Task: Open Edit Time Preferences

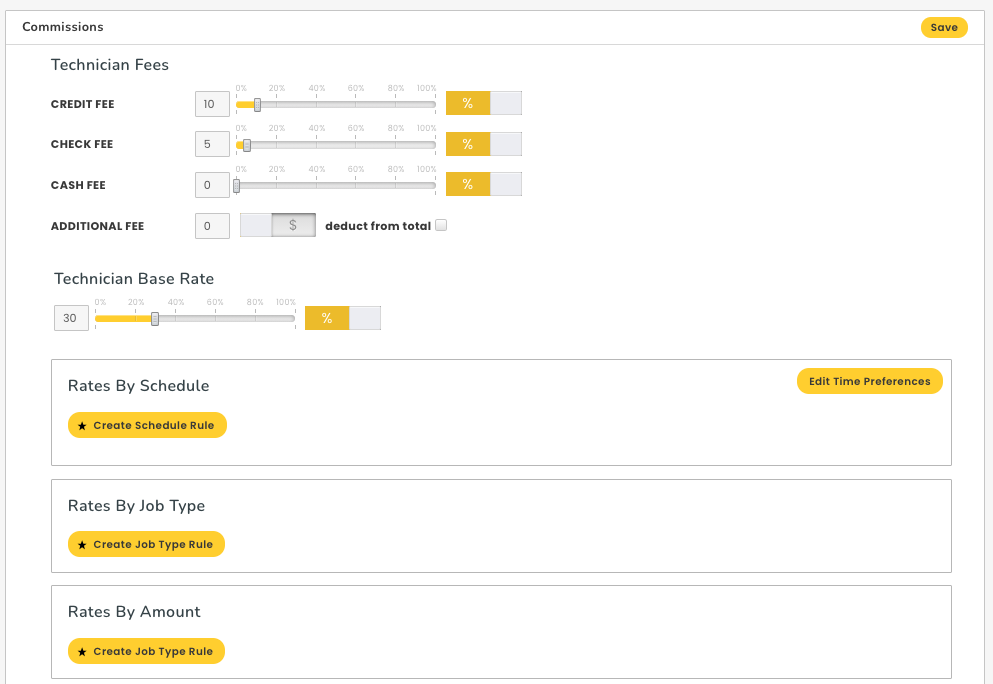Action: (x=869, y=381)
